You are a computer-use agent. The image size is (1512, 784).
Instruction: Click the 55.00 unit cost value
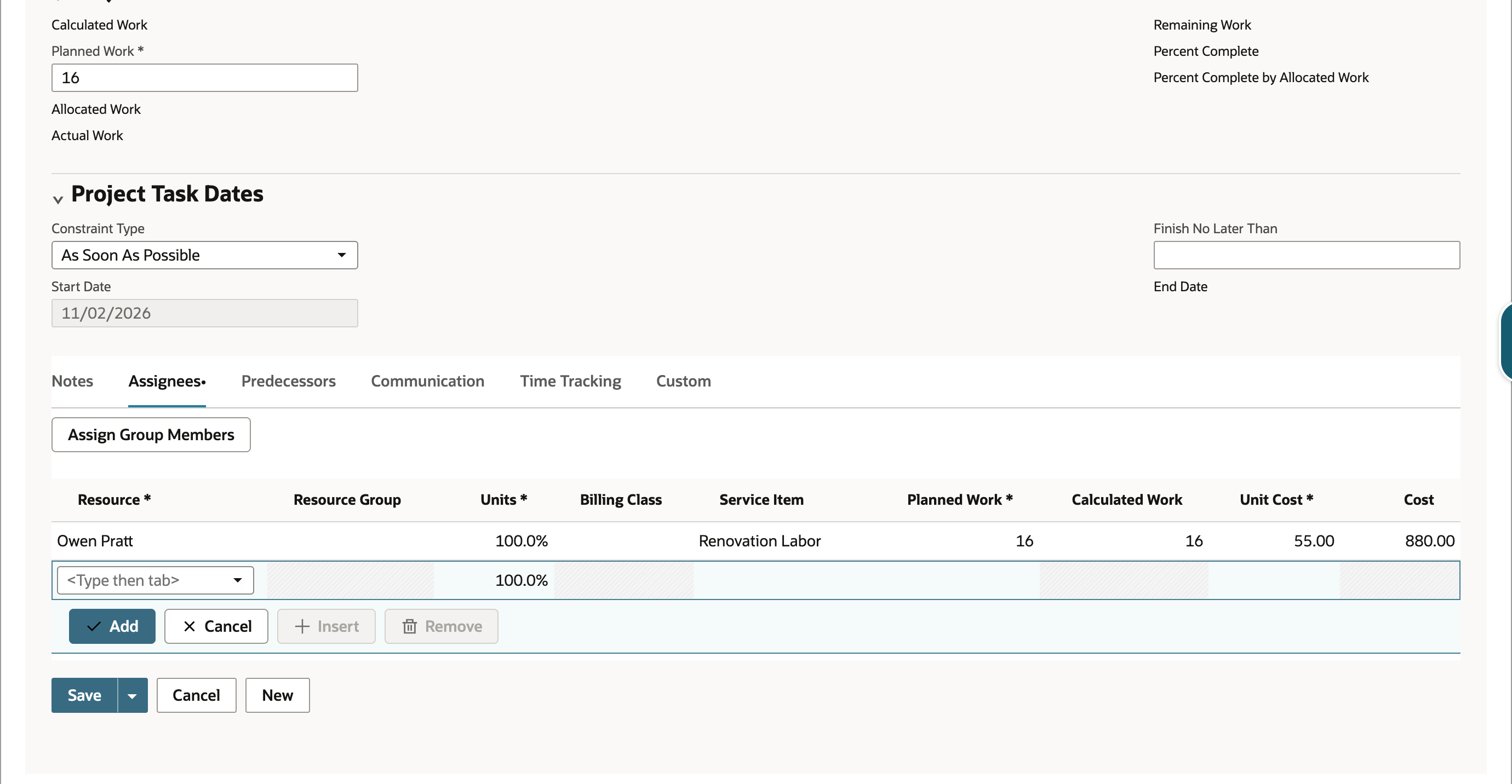[1314, 541]
